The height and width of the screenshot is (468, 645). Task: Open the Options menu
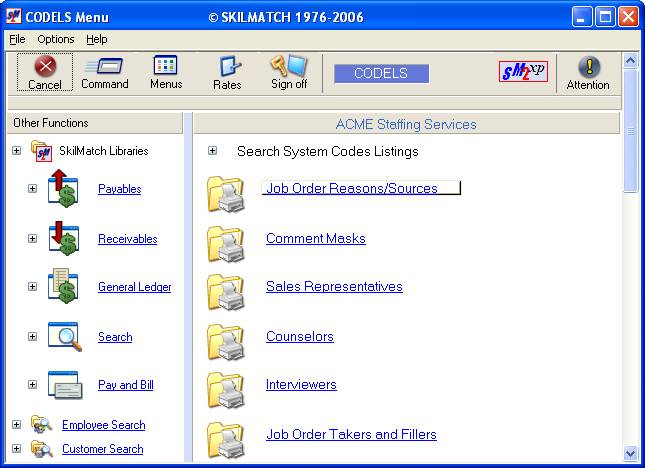pos(56,39)
